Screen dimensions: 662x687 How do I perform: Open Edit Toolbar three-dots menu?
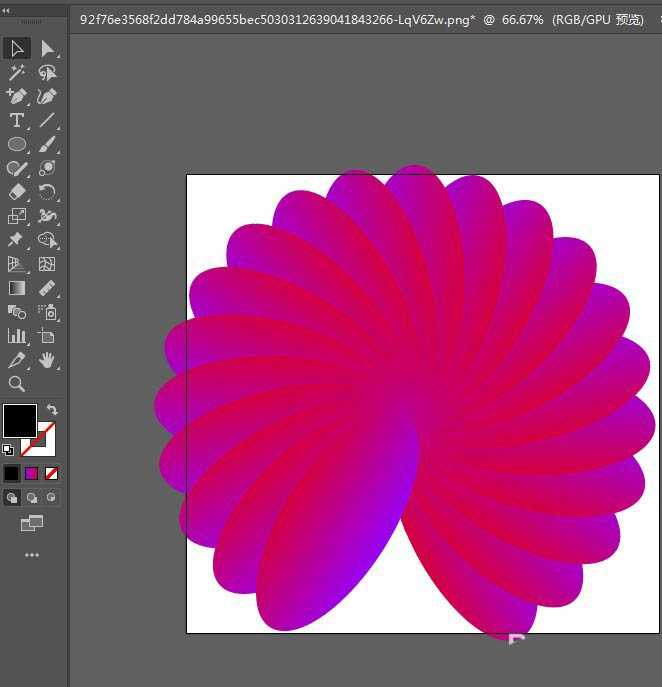point(32,555)
